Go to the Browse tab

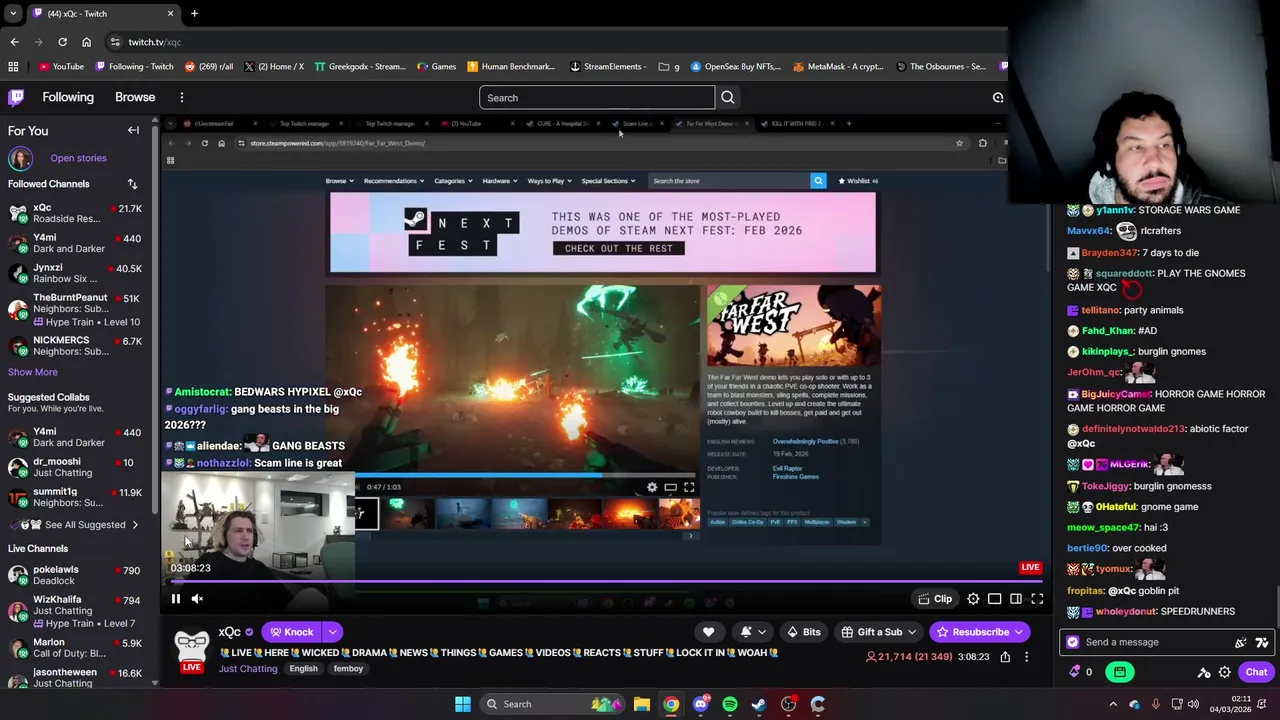(x=135, y=97)
